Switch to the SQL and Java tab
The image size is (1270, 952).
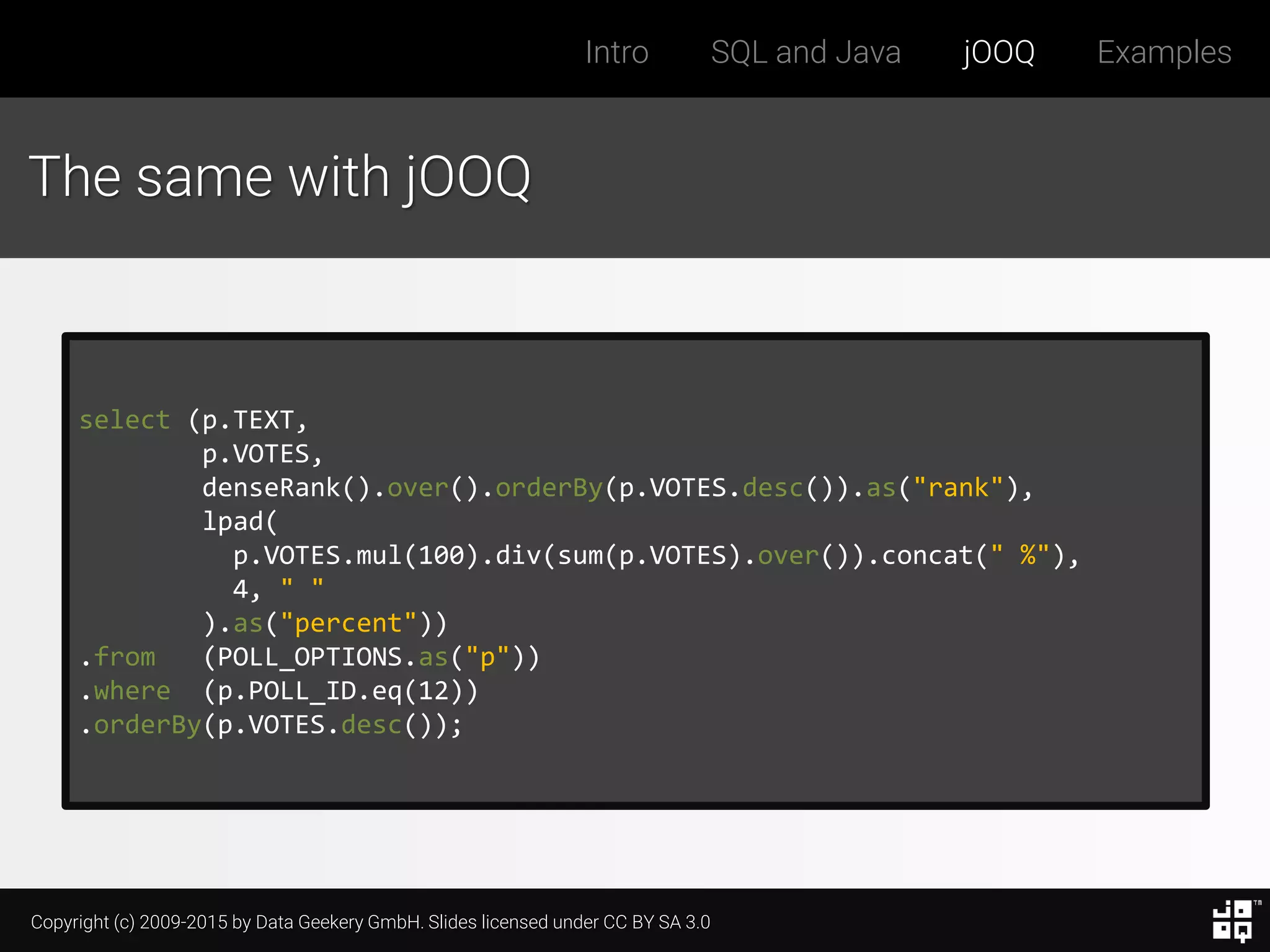click(805, 52)
